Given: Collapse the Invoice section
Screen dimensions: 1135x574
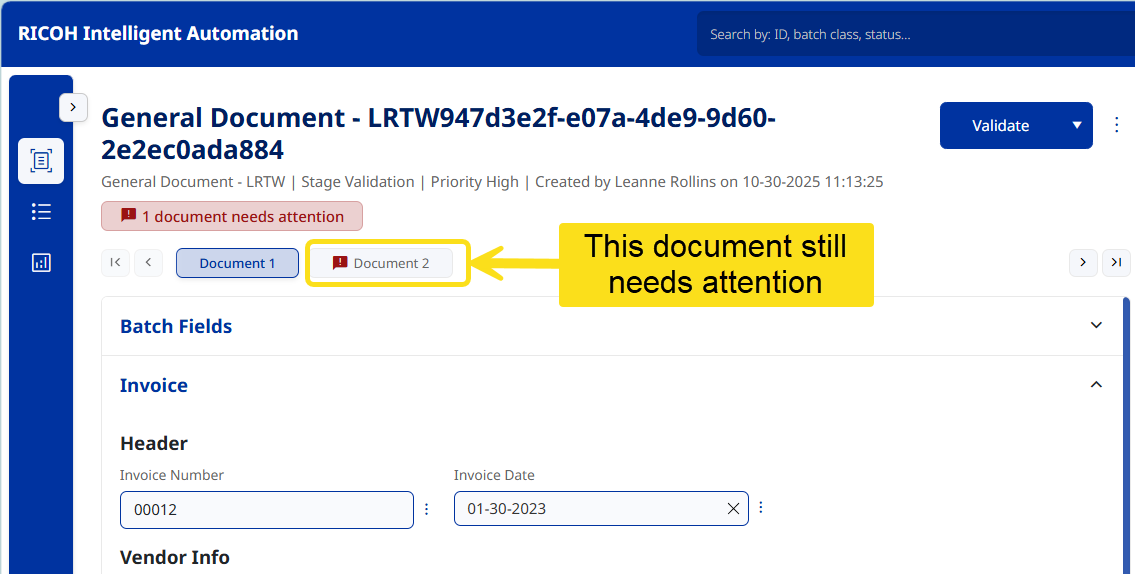Looking at the screenshot, I should tap(1096, 385).
